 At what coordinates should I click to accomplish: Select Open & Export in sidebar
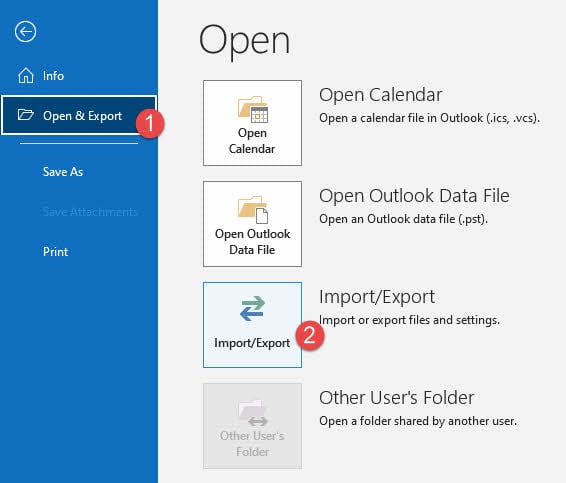(79, 116)
